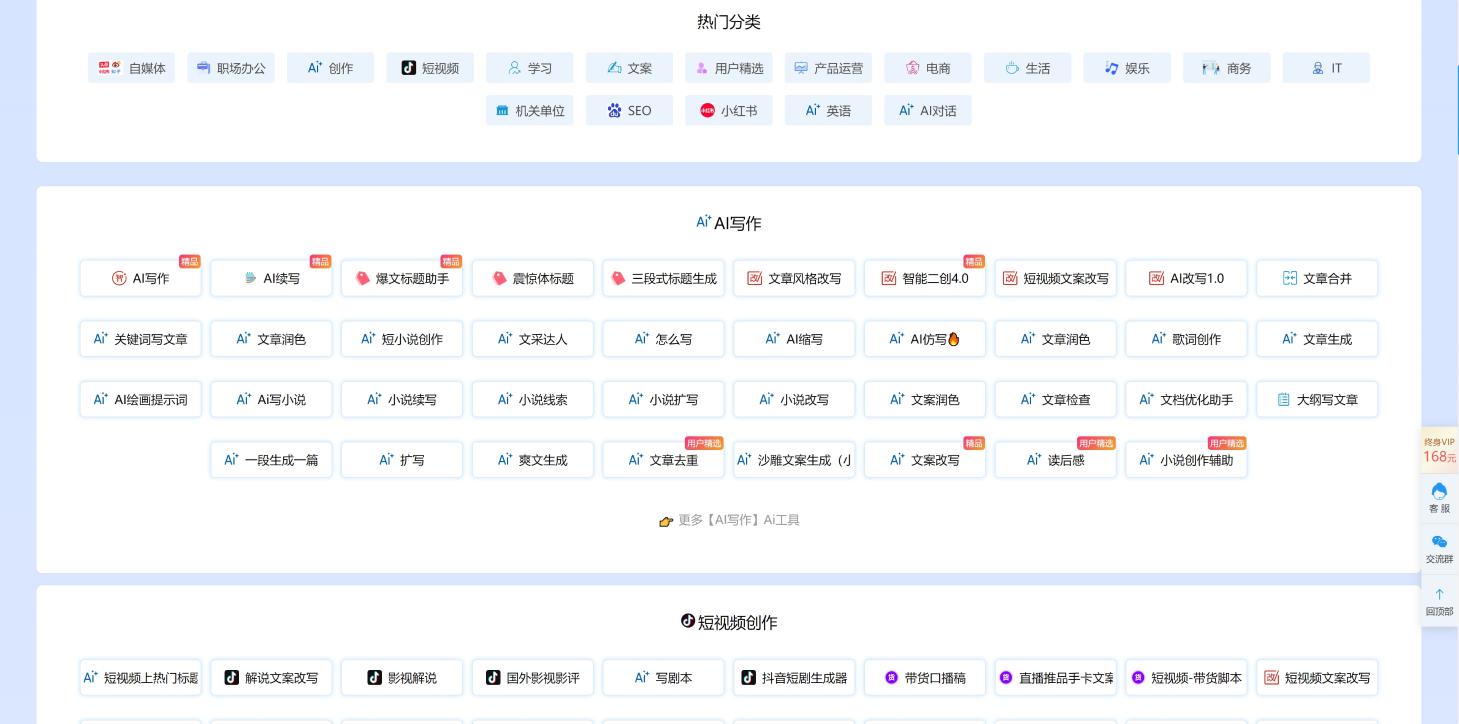Select the 读后感 tool

click(x=1056, y=460)
